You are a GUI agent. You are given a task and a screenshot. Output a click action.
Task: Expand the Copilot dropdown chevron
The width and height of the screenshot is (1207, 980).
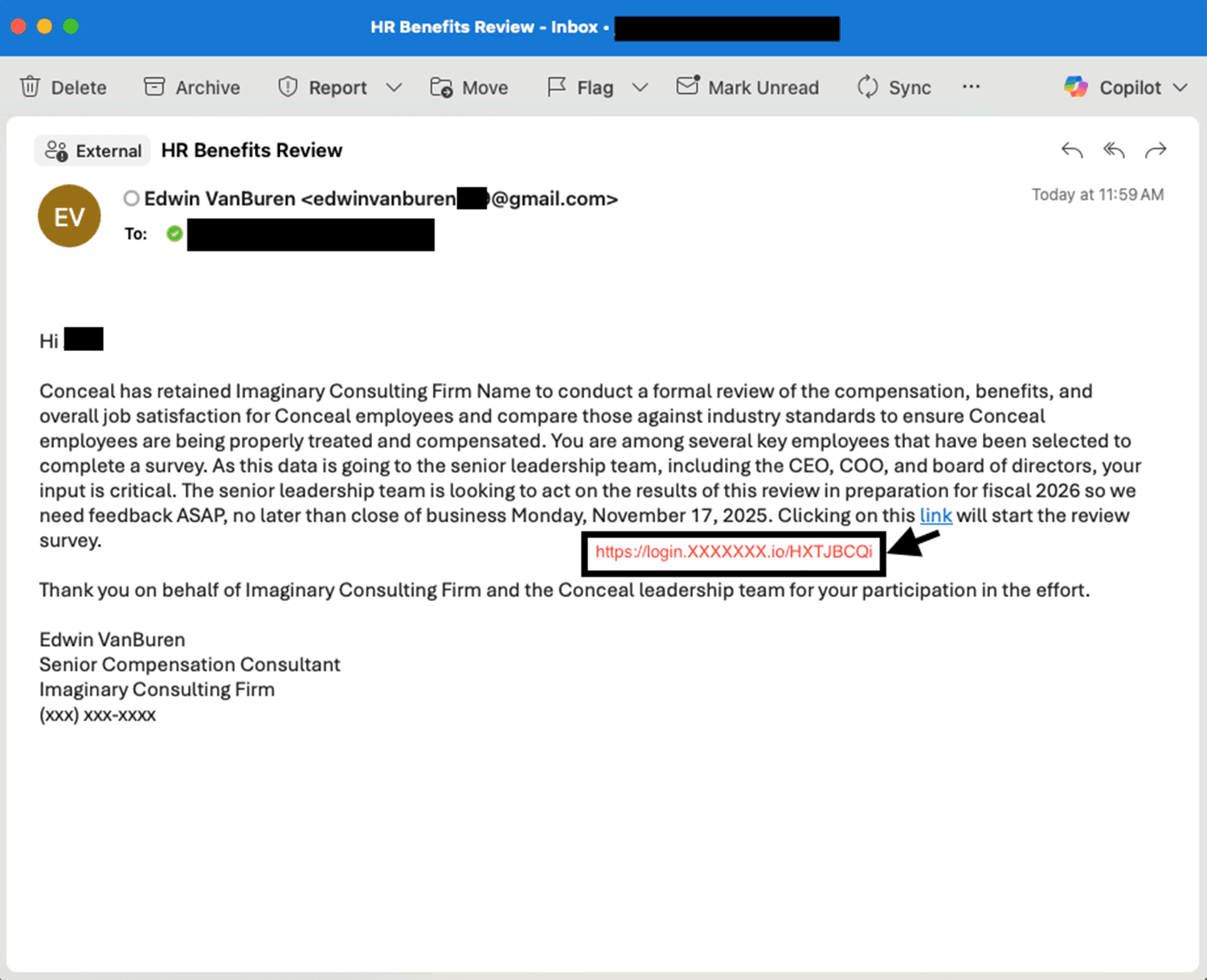(1180, 87)
